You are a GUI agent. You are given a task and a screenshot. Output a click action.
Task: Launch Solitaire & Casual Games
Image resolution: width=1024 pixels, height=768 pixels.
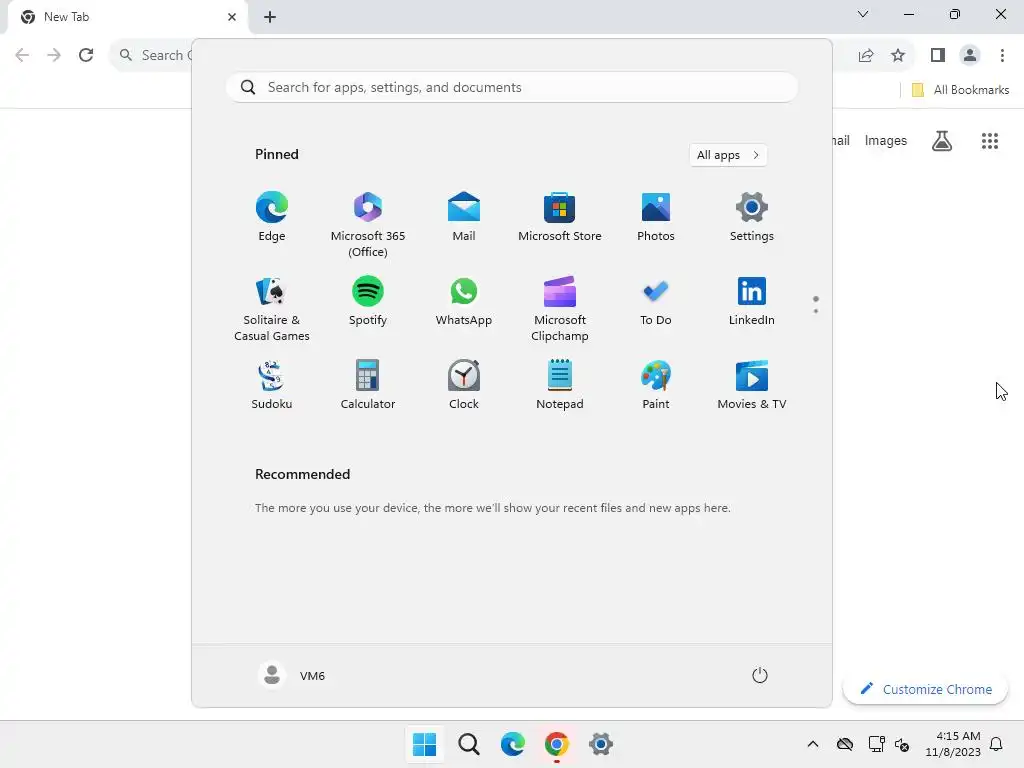pyautogui.click(x=272, y=308)
